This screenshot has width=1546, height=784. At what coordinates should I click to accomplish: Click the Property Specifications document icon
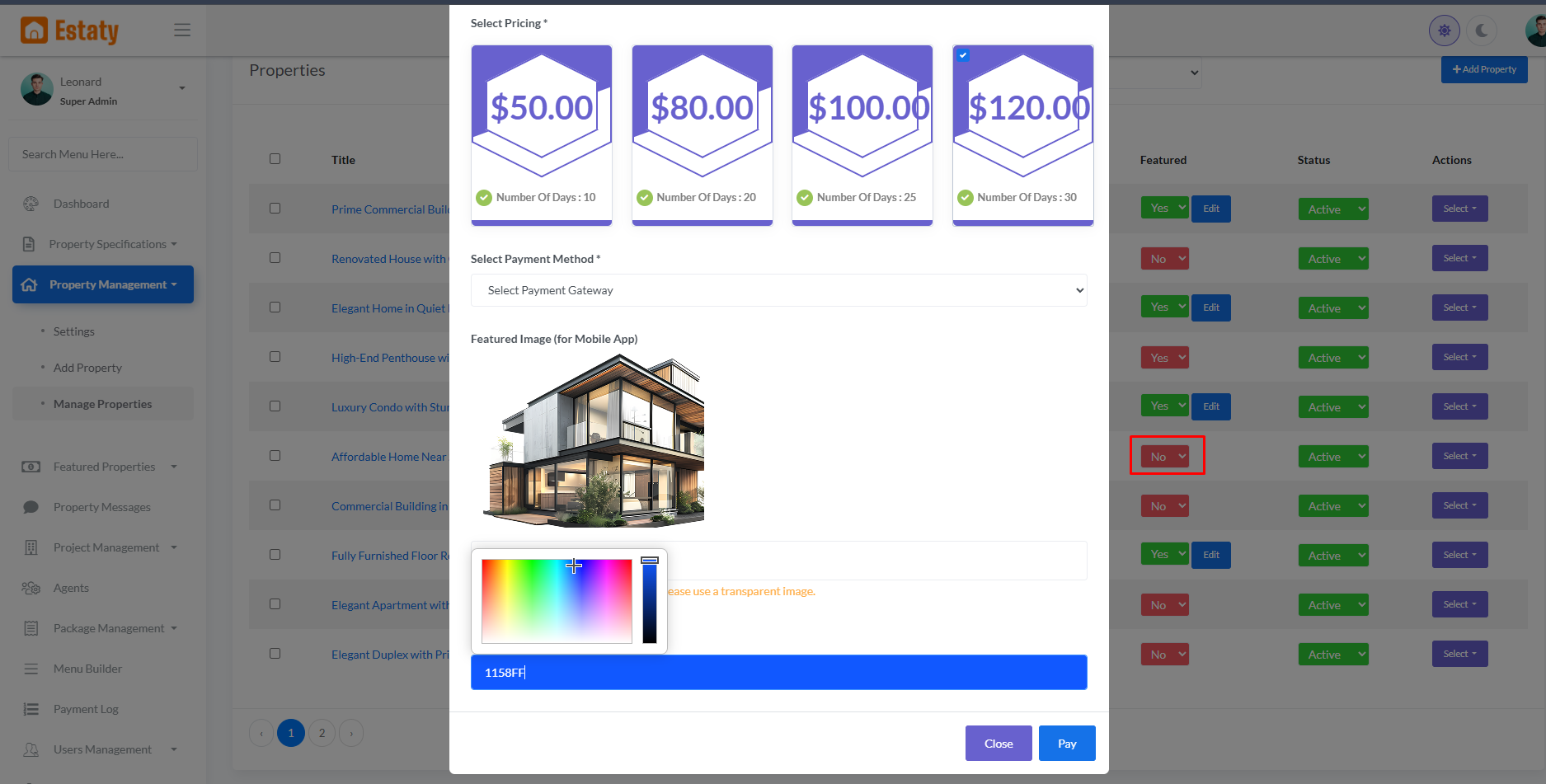coord(29,244)
